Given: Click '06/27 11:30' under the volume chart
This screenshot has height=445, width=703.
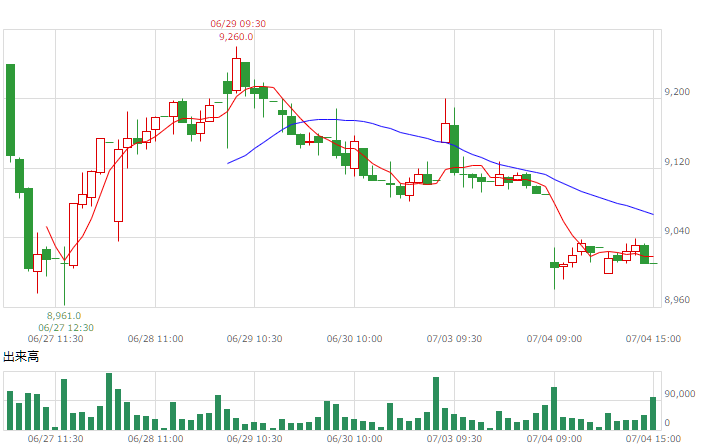Looking at the screenshot, I should click(x=56, y=438).
